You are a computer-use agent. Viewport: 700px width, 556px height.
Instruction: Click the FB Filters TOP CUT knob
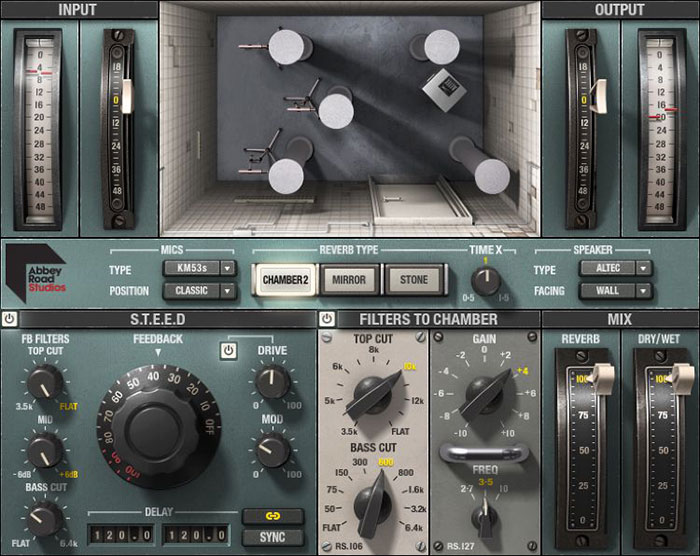44,382
